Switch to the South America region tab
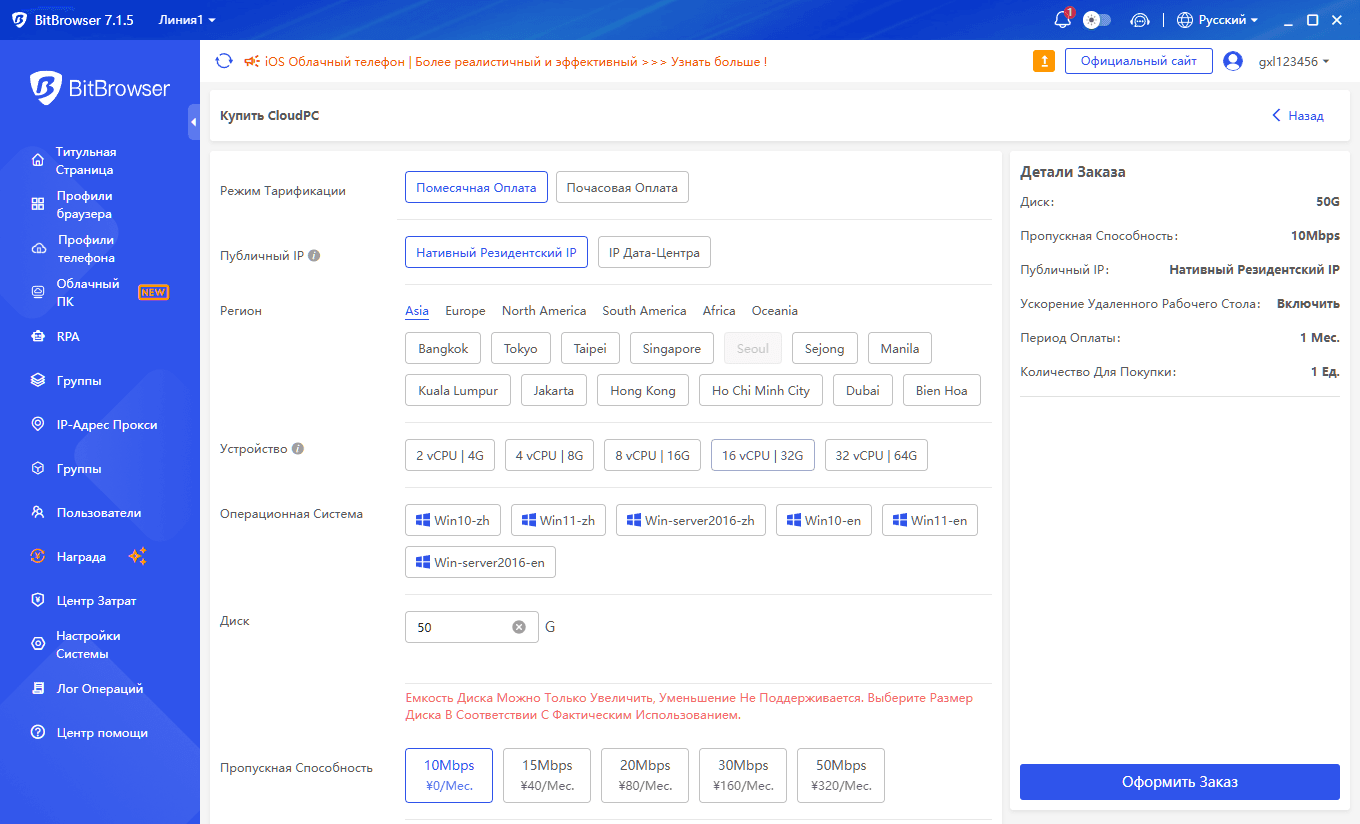 (x=644, y=311)
